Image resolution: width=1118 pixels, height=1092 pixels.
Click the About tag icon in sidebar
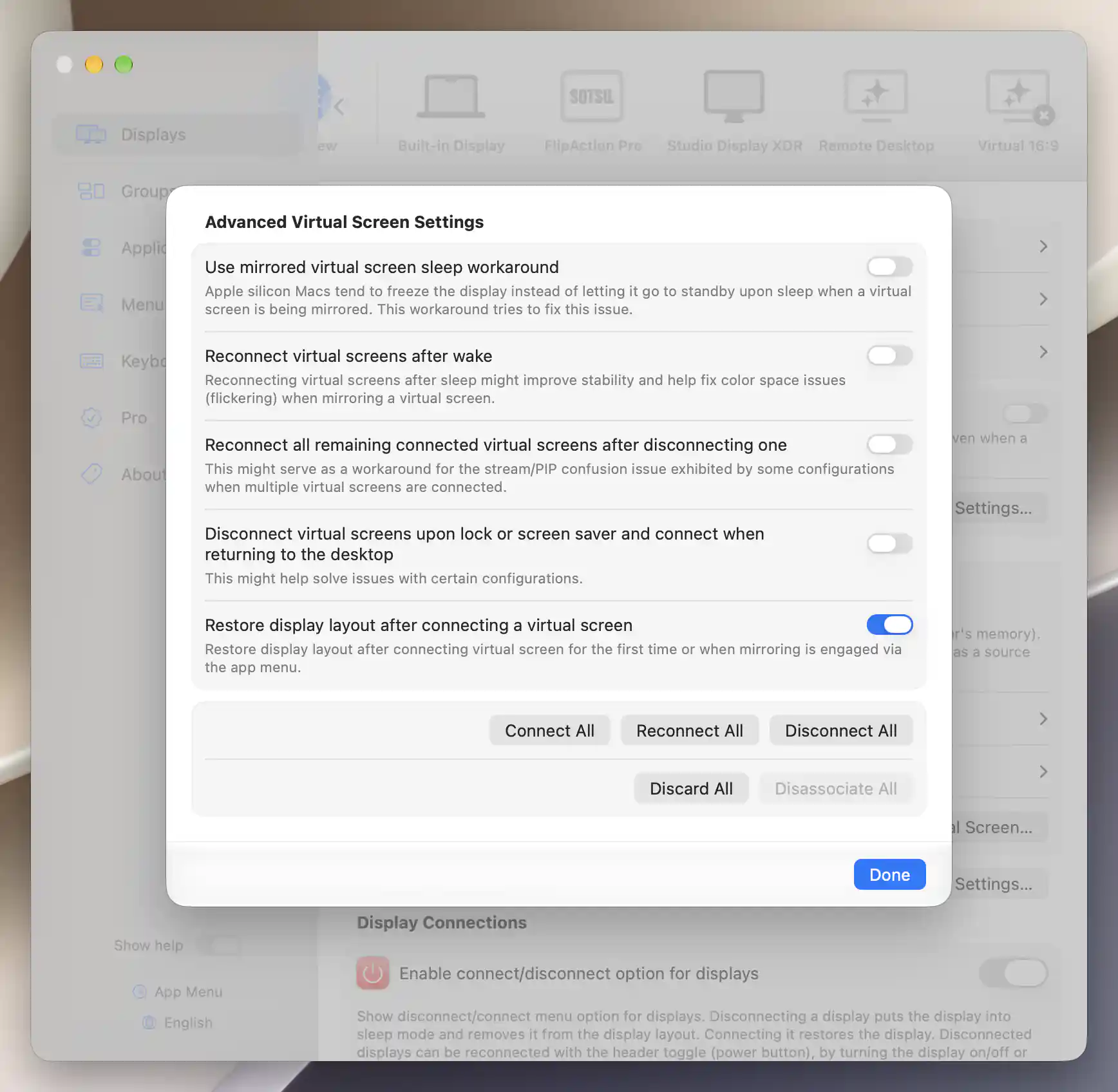(91, 474)
